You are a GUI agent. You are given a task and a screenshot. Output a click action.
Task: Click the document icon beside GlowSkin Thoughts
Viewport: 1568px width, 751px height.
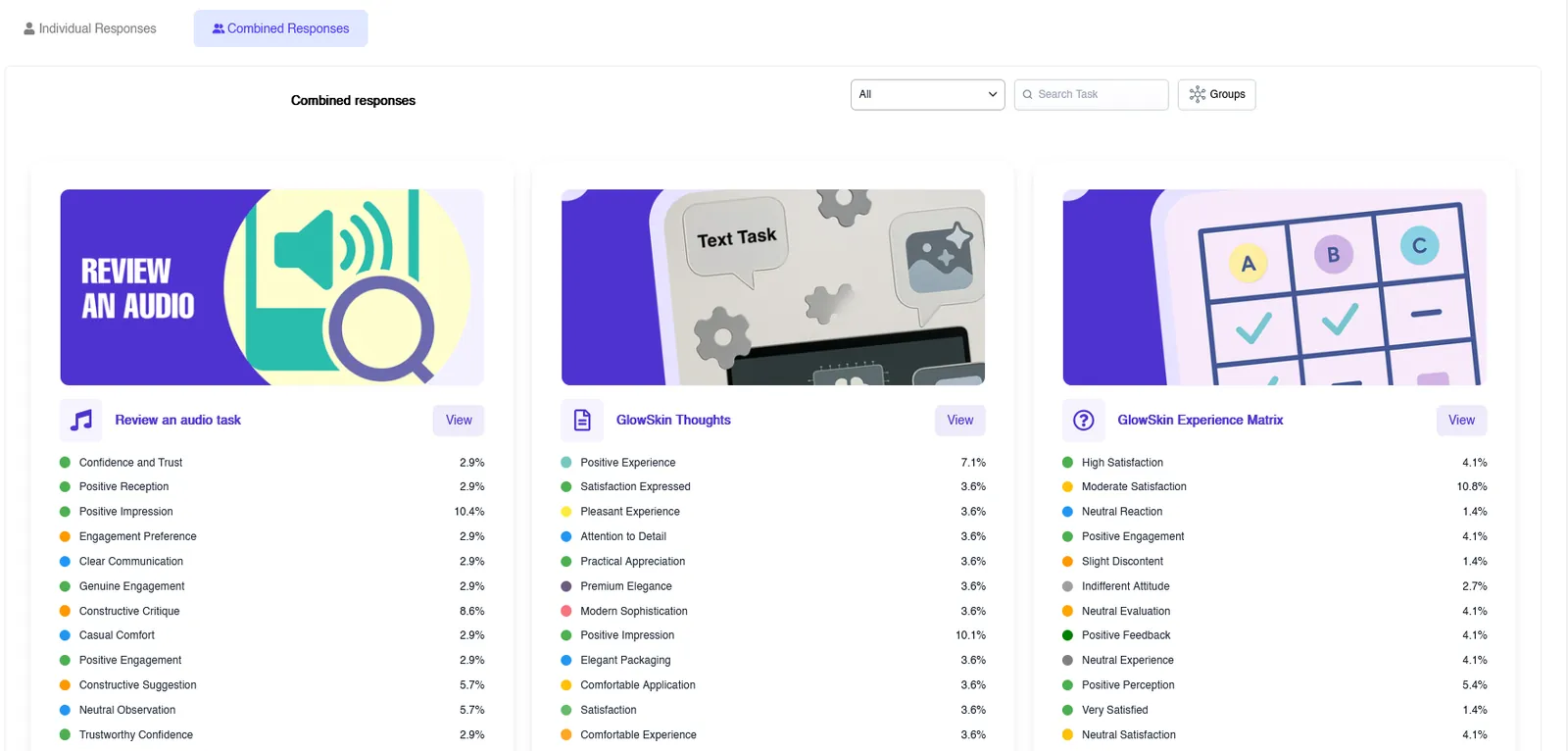pyautogui.click(x=582, y=421)
